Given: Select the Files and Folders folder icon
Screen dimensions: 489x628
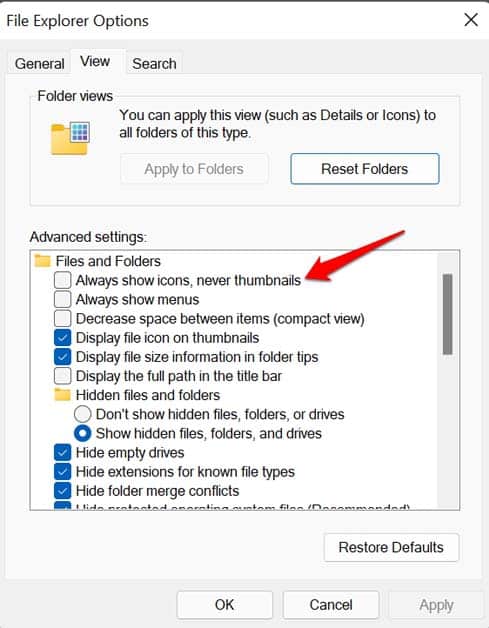Looking at the screenshot, I should [x=42, y=261].
